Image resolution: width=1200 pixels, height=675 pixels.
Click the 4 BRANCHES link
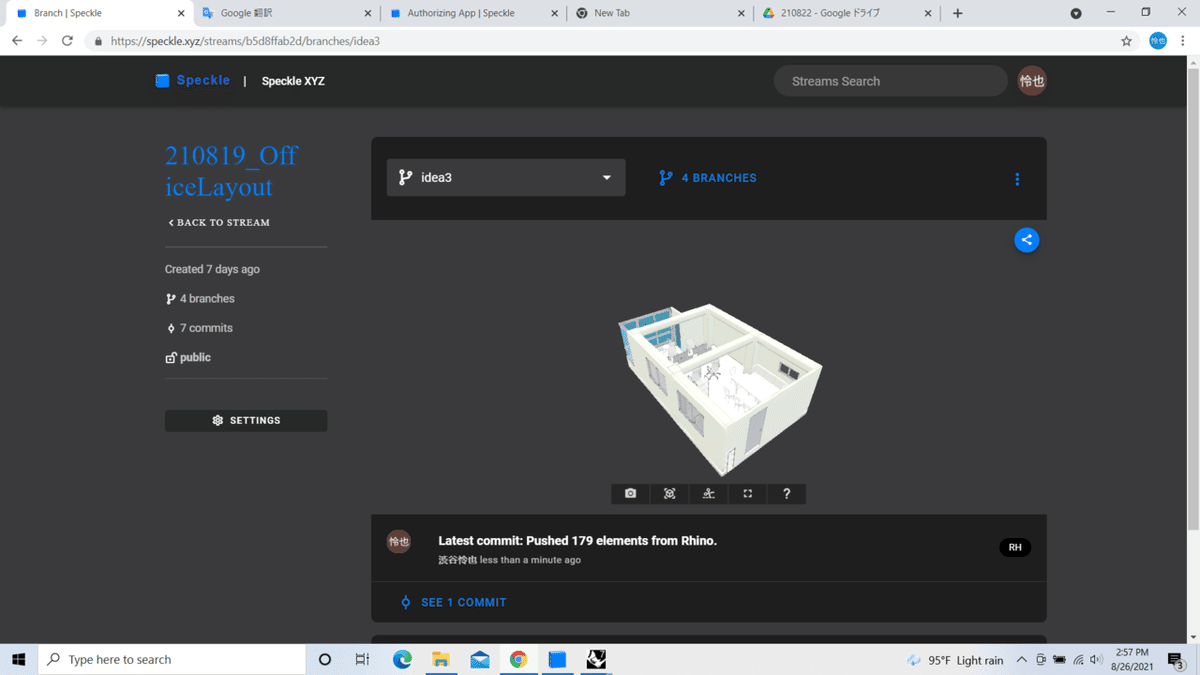click(x=708, y=178)
